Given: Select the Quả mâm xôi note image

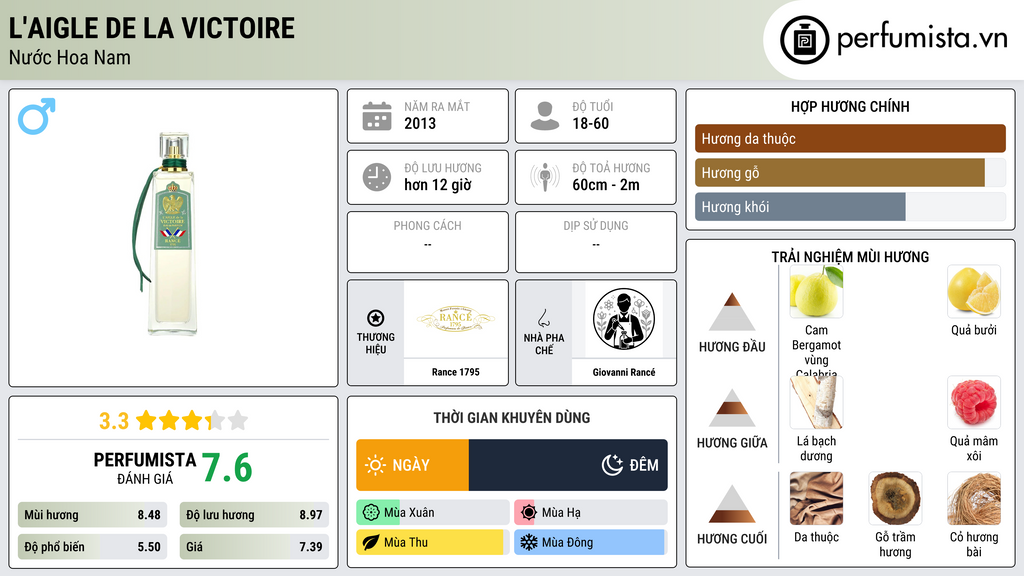Looking at the screenshot, I should point(974,402).
